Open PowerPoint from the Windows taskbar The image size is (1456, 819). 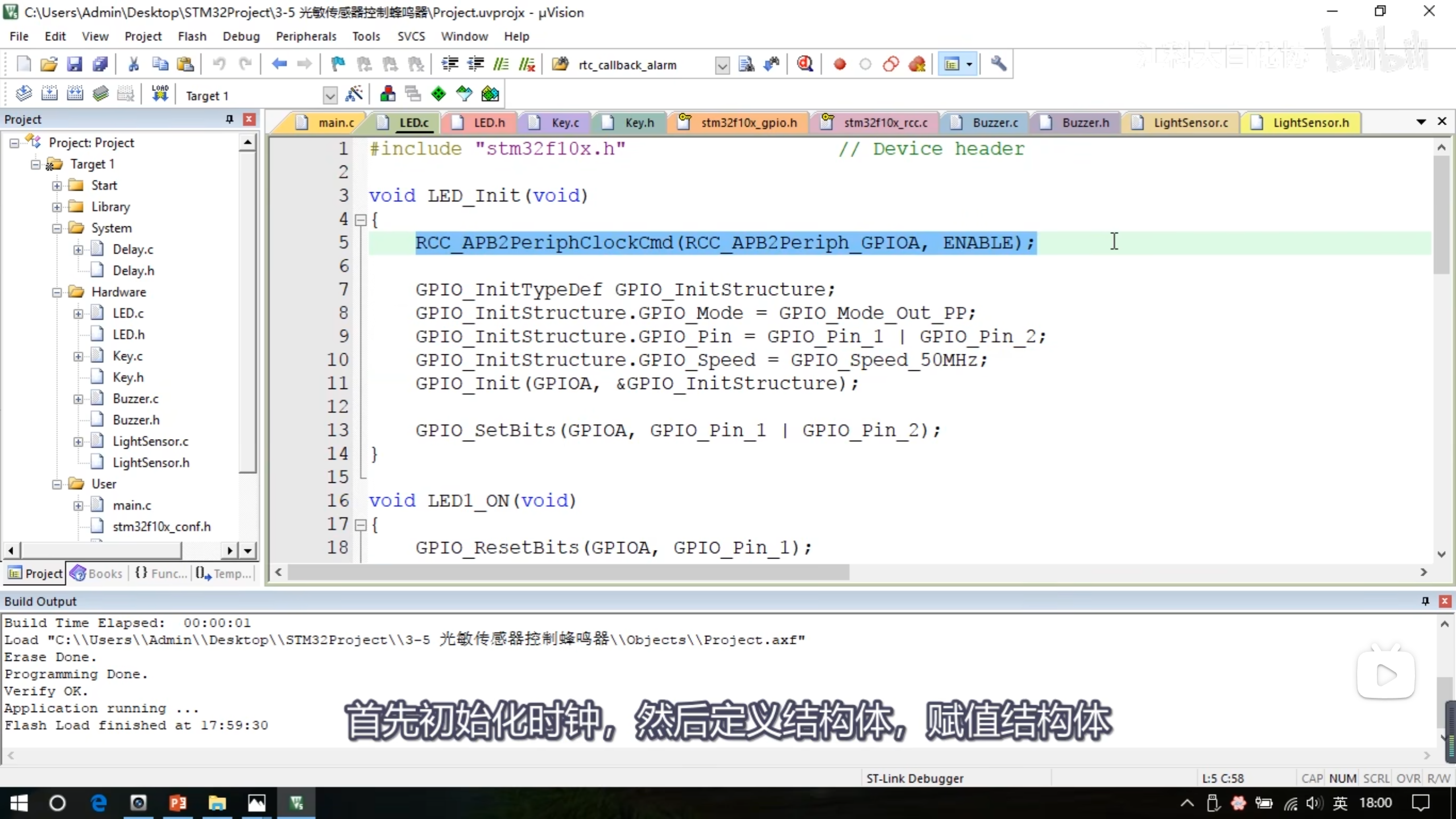177,803
